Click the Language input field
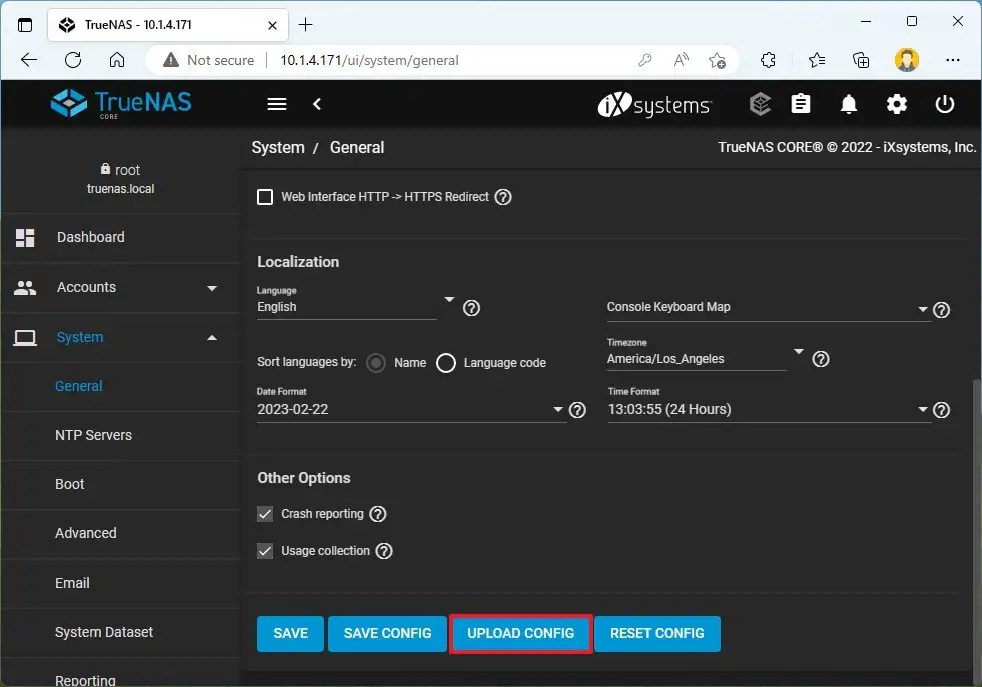 click(340, 307)
